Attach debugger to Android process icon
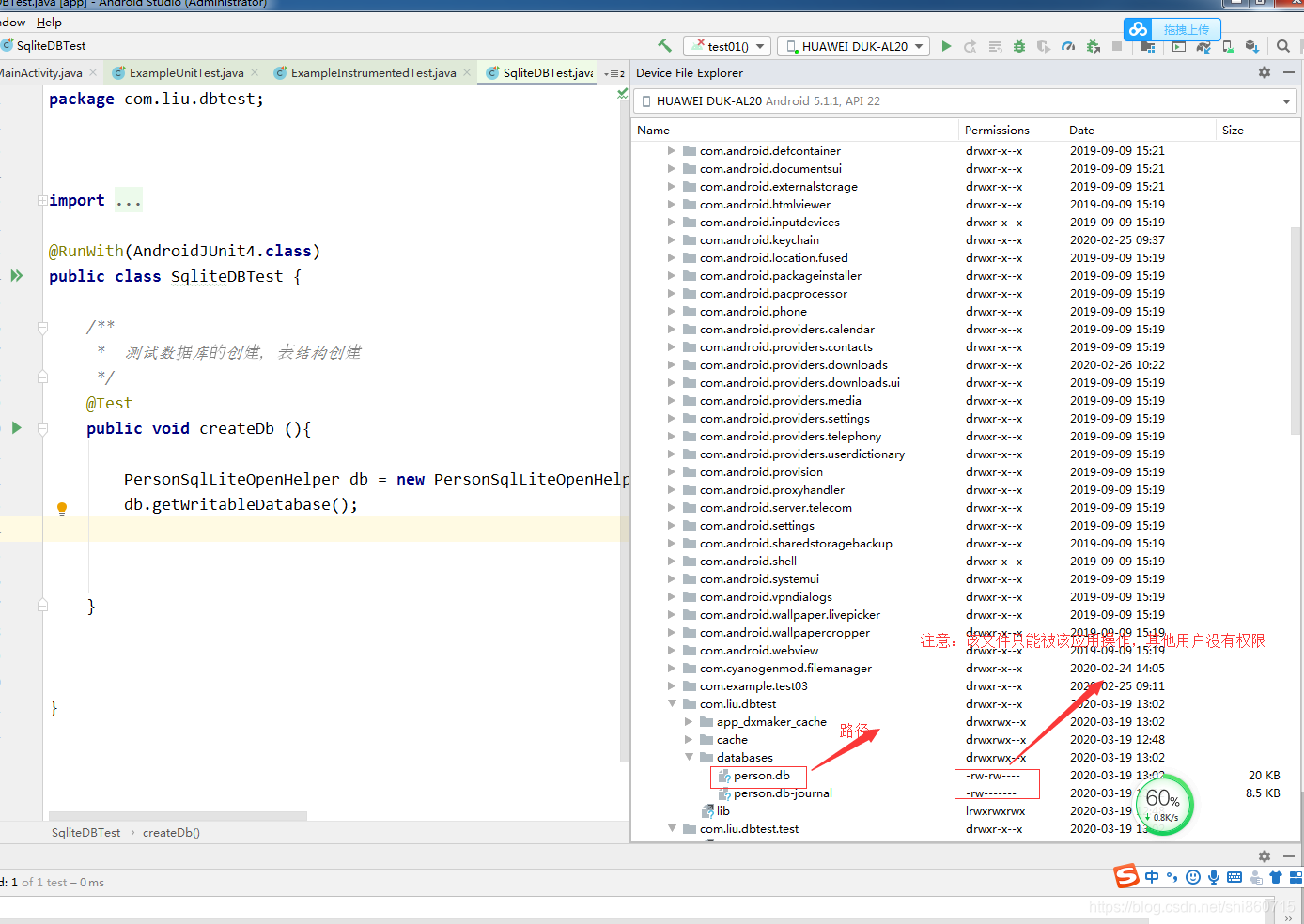 click(x=1093, y=46)
